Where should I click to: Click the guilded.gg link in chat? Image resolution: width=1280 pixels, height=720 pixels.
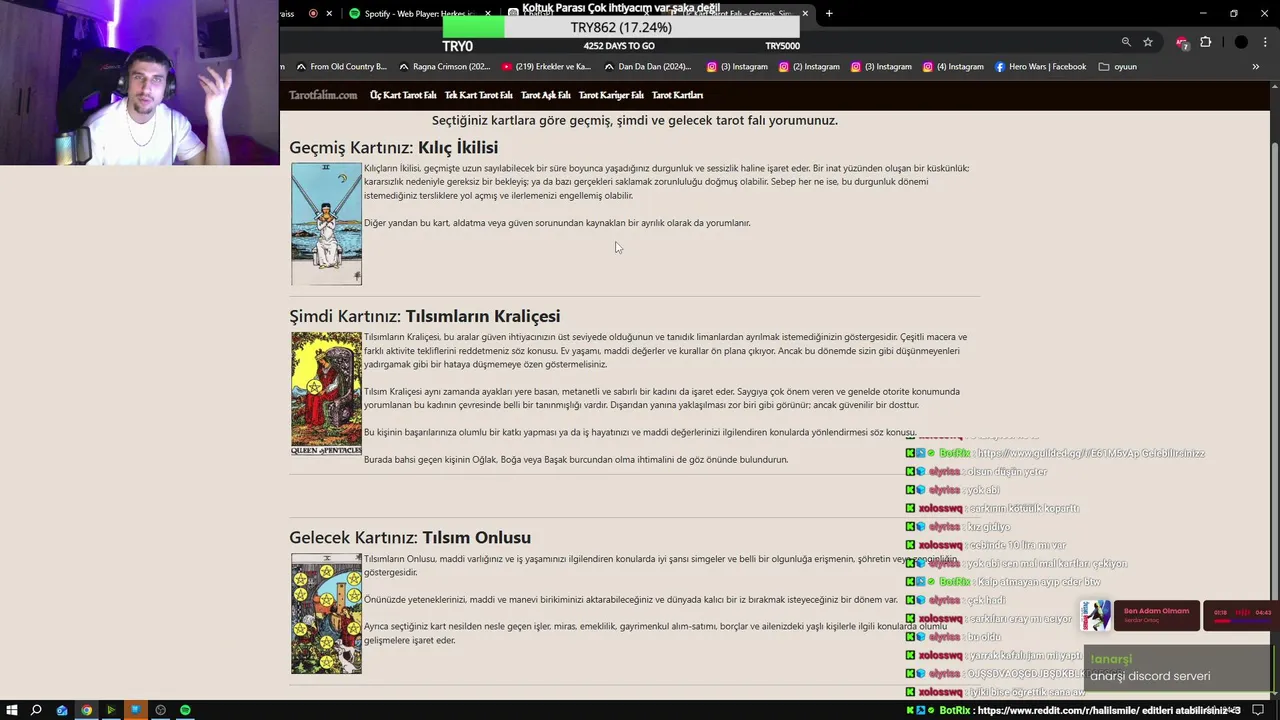[x=1090, y=453]
